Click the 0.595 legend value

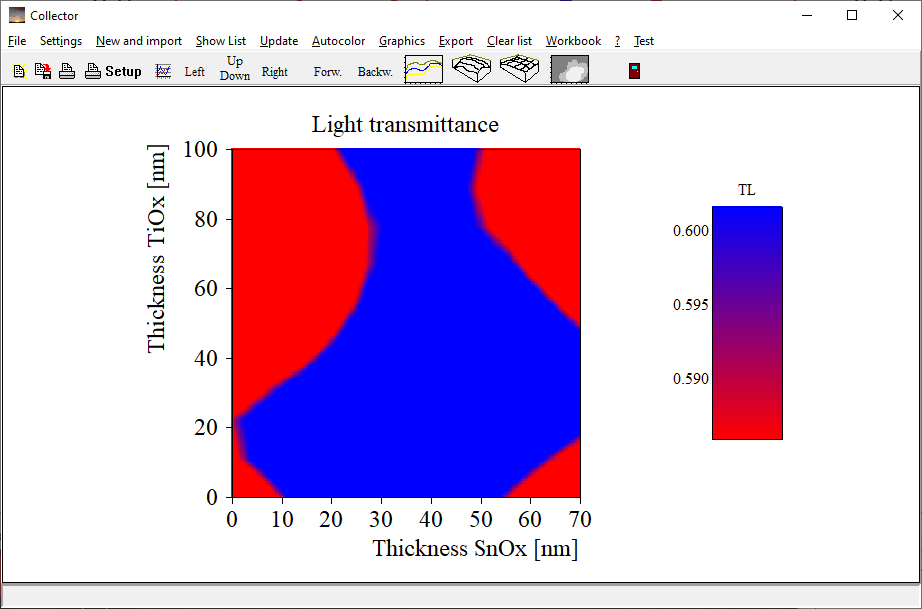pyautogui.click(x=691, y=304)
